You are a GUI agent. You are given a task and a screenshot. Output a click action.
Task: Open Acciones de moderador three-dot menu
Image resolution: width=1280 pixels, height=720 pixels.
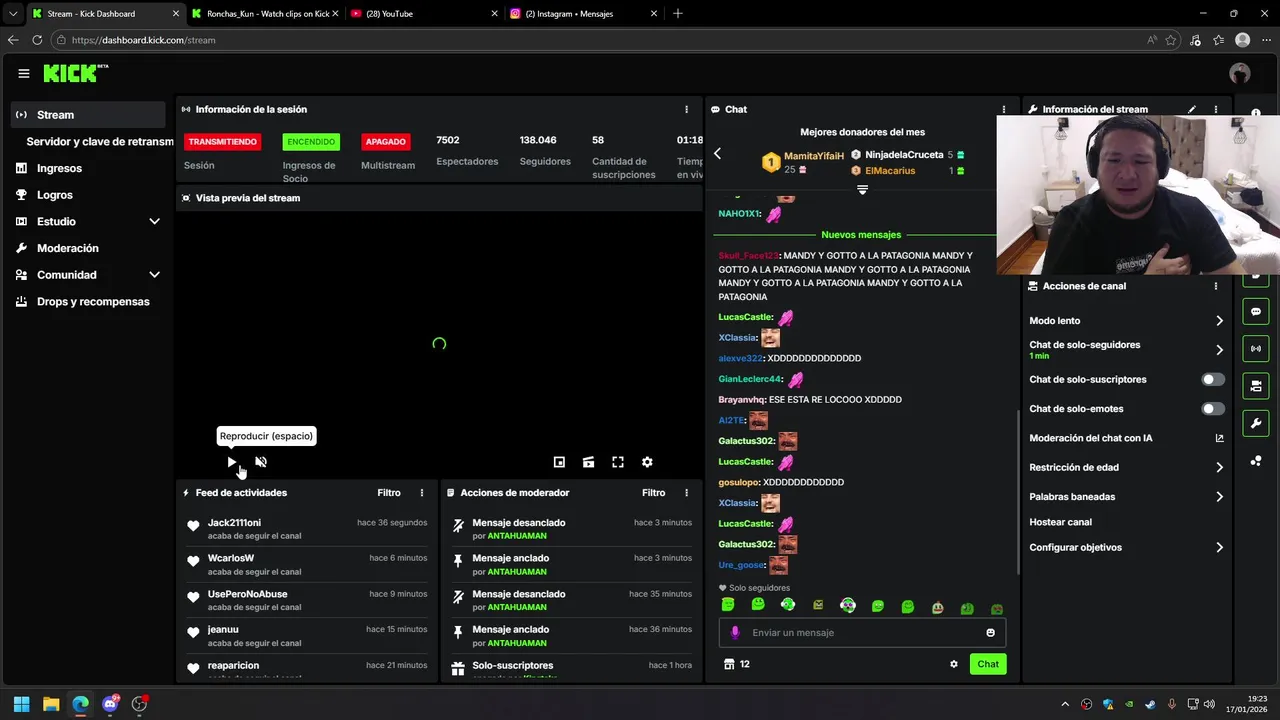(x=686, y=493)
